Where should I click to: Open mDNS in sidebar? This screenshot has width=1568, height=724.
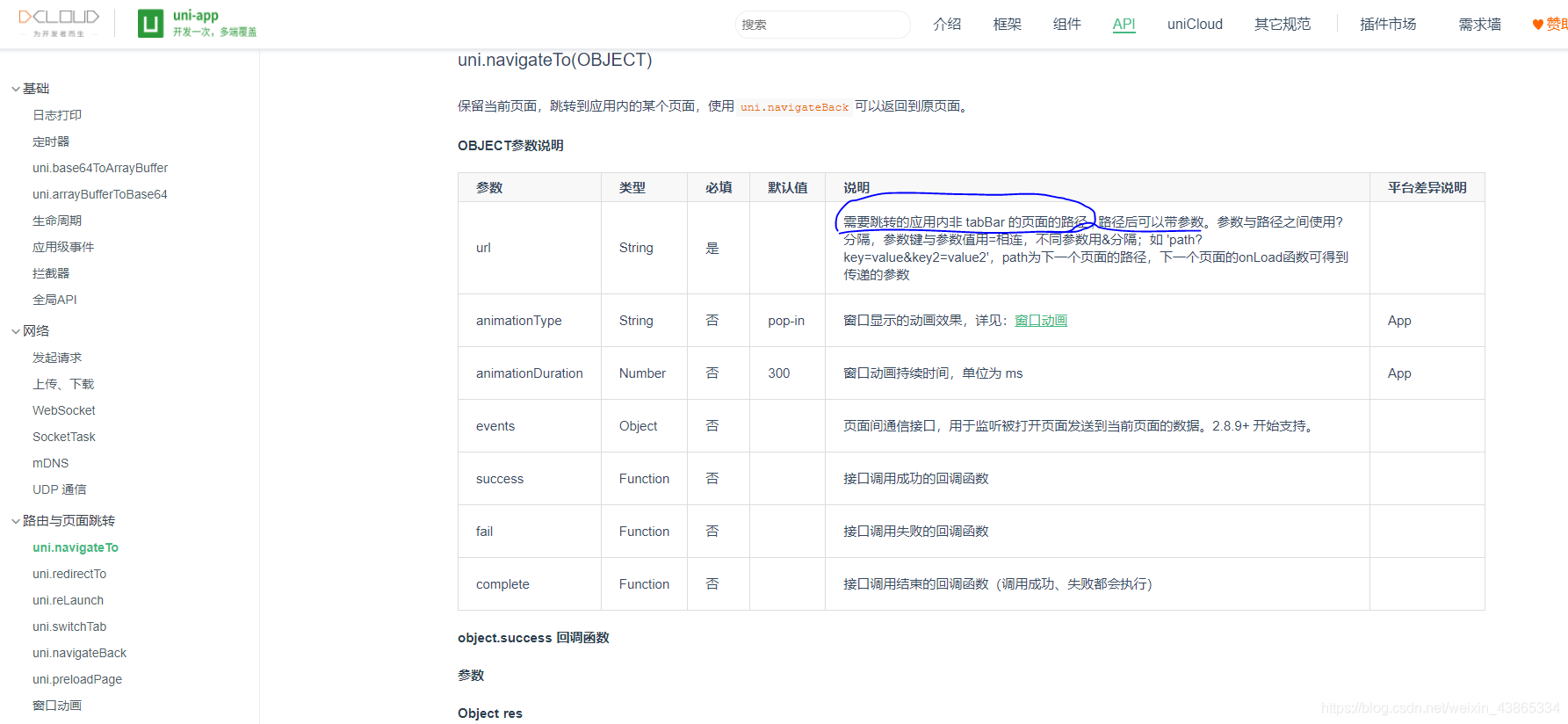pyautogui.click(x=50, y=463)
